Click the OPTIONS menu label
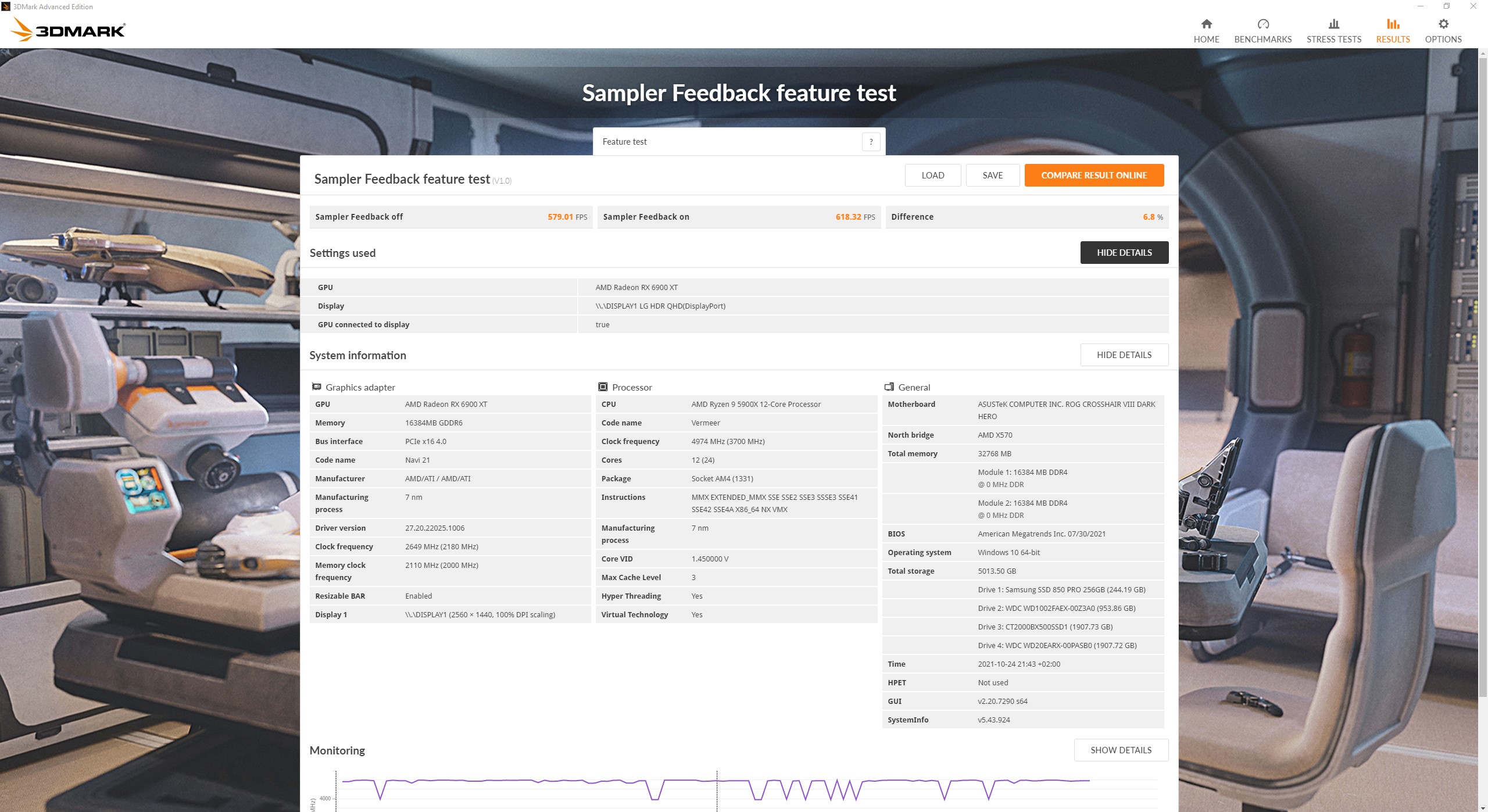1488x812 pixels. [1443, 40]
